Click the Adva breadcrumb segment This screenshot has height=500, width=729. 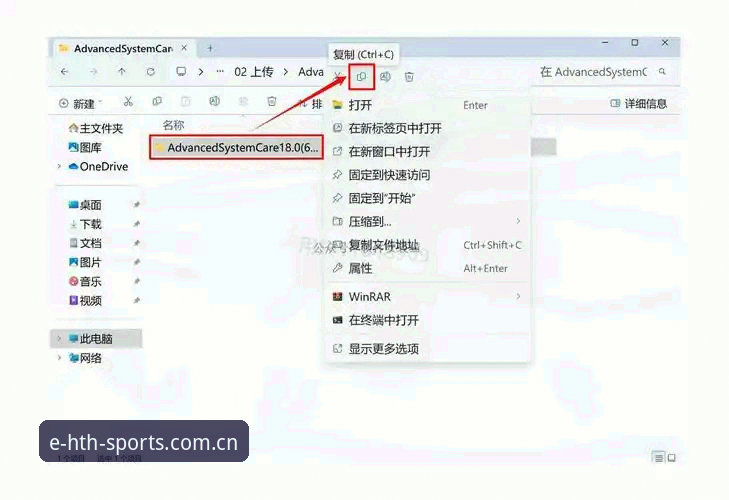(x=311, y=72)
